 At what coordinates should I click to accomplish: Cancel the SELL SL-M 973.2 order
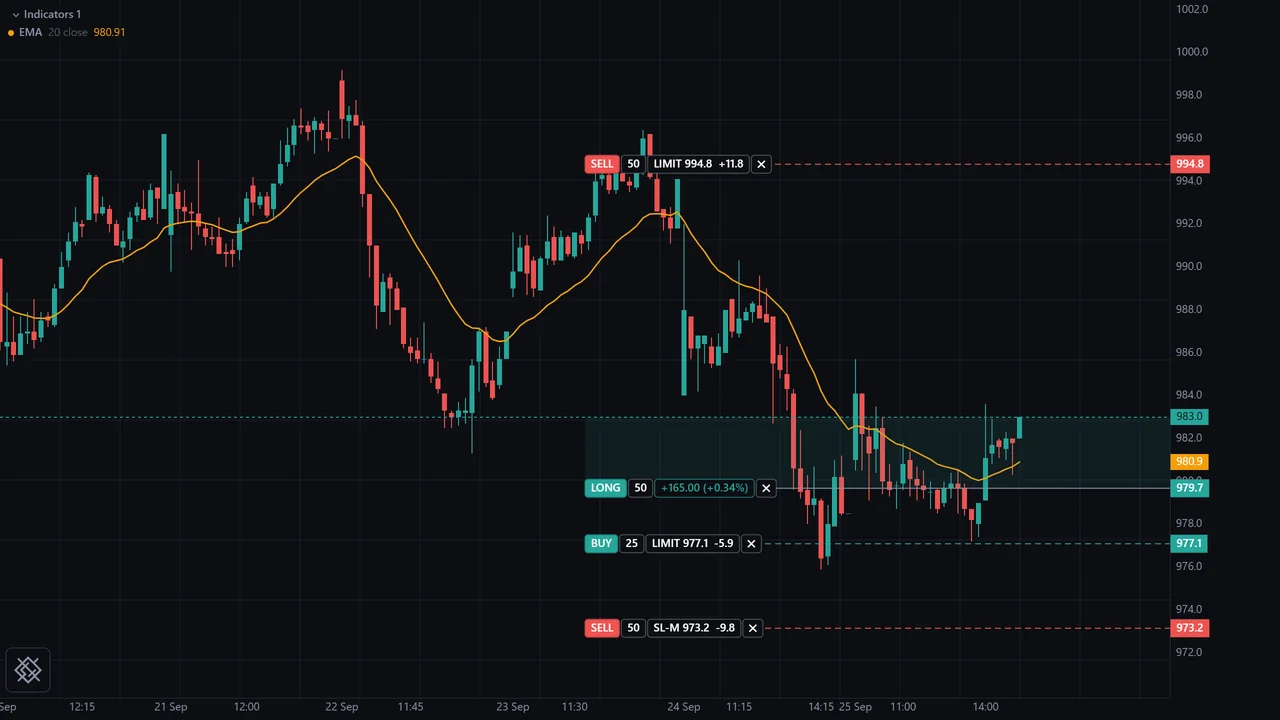[x=753, y=628]
